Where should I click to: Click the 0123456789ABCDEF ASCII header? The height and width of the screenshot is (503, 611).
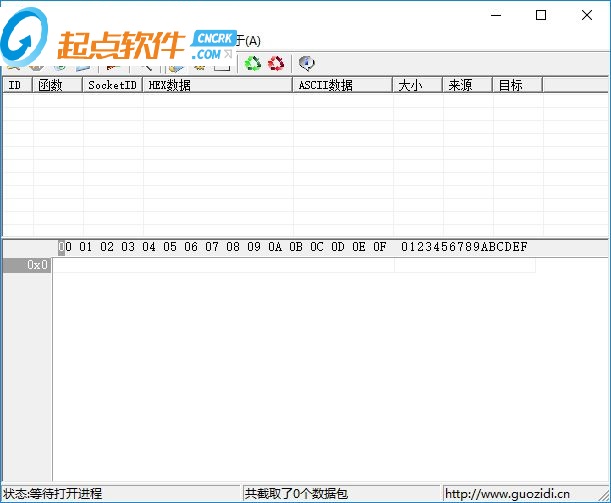[x=464, y=247]
